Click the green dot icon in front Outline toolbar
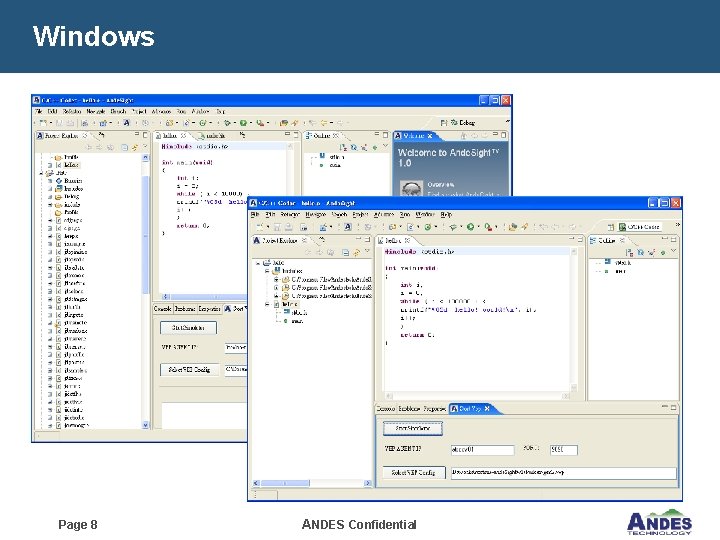Viewport: 720px width, 540px height. click(x=663, y=252)
